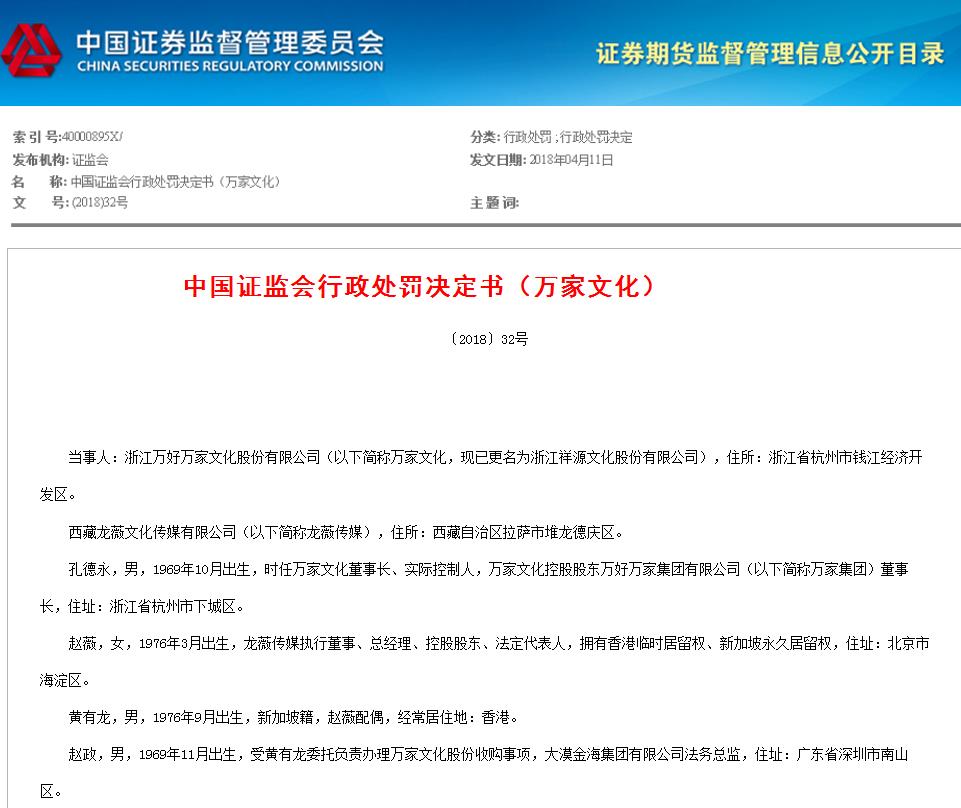Click the 索引号 label
961x808 pixels.
click(x=36, y=137)
